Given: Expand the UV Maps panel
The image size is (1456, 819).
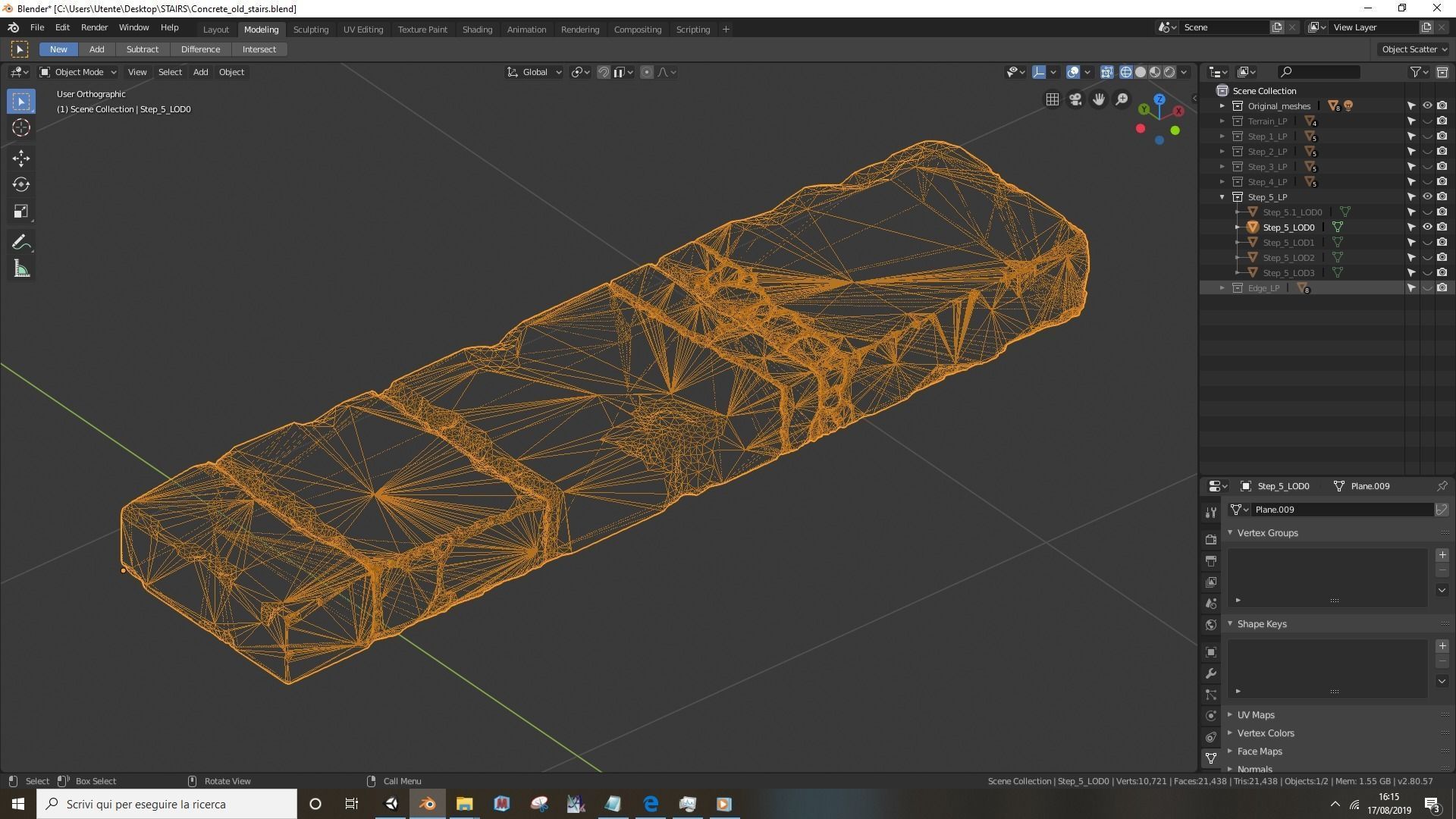Looking at the screenshot, I should coord(1256,714).
